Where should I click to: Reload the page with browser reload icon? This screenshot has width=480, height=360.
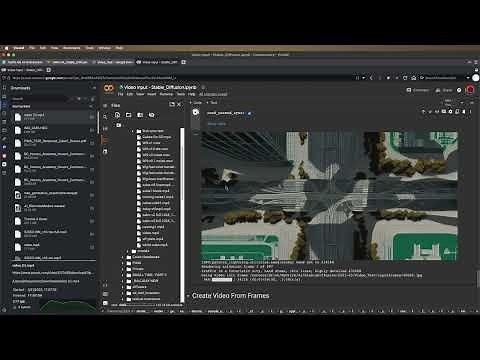tap(405, 78)
